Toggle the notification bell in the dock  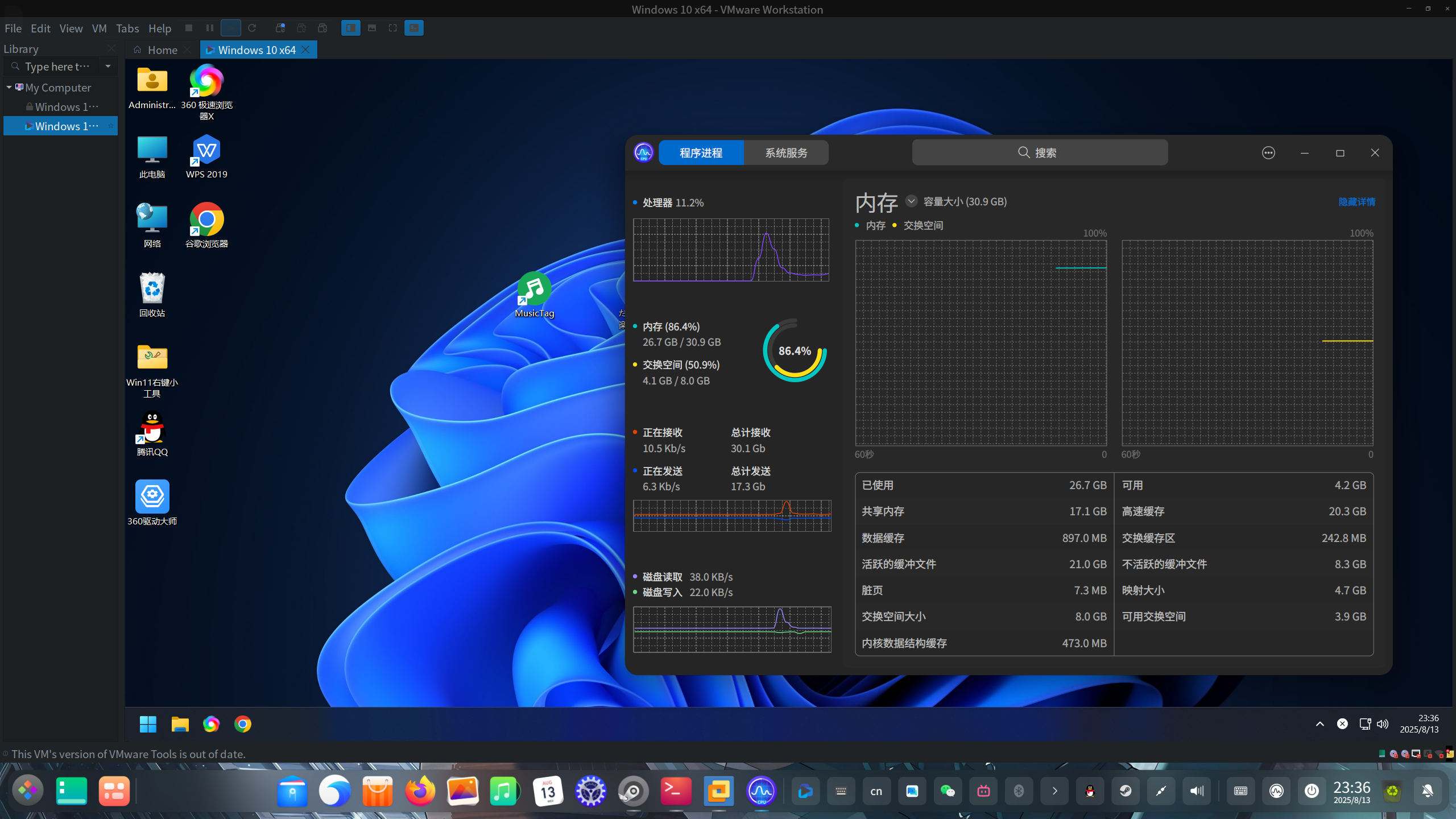pyautogui.click(x=1427, y=791)
